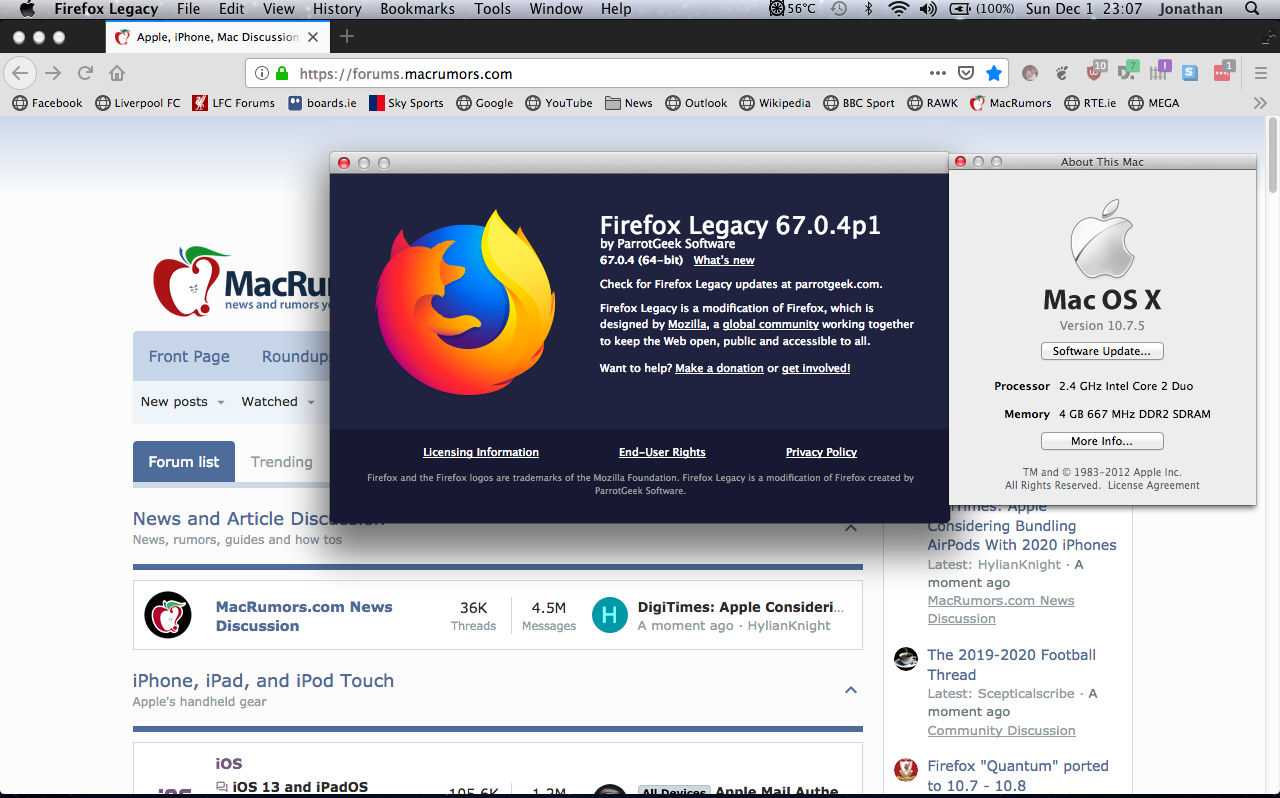The image size is (1280, 798).
Task: Click the "What's new" link in About Firefox
Action: pos(724,260)
